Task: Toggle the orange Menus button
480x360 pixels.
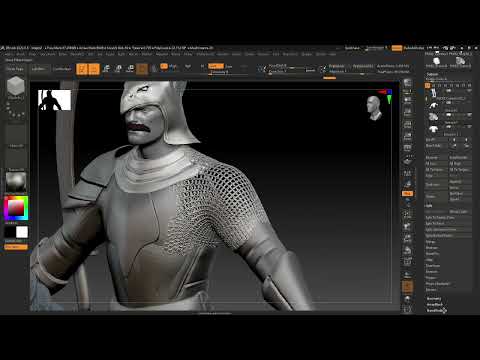Action: coord(396,48)
